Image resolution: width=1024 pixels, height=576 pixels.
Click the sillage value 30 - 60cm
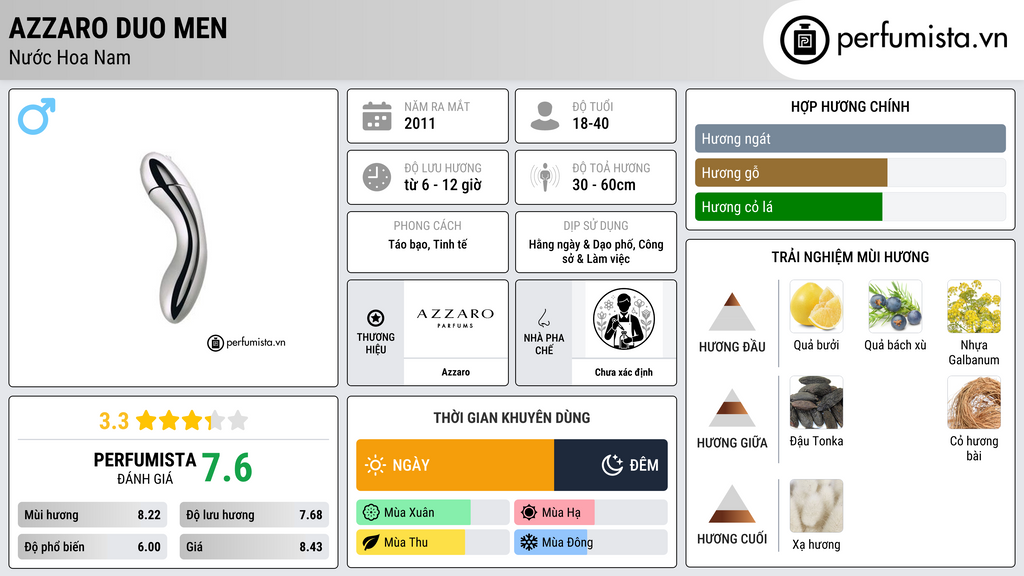(603, 185)
